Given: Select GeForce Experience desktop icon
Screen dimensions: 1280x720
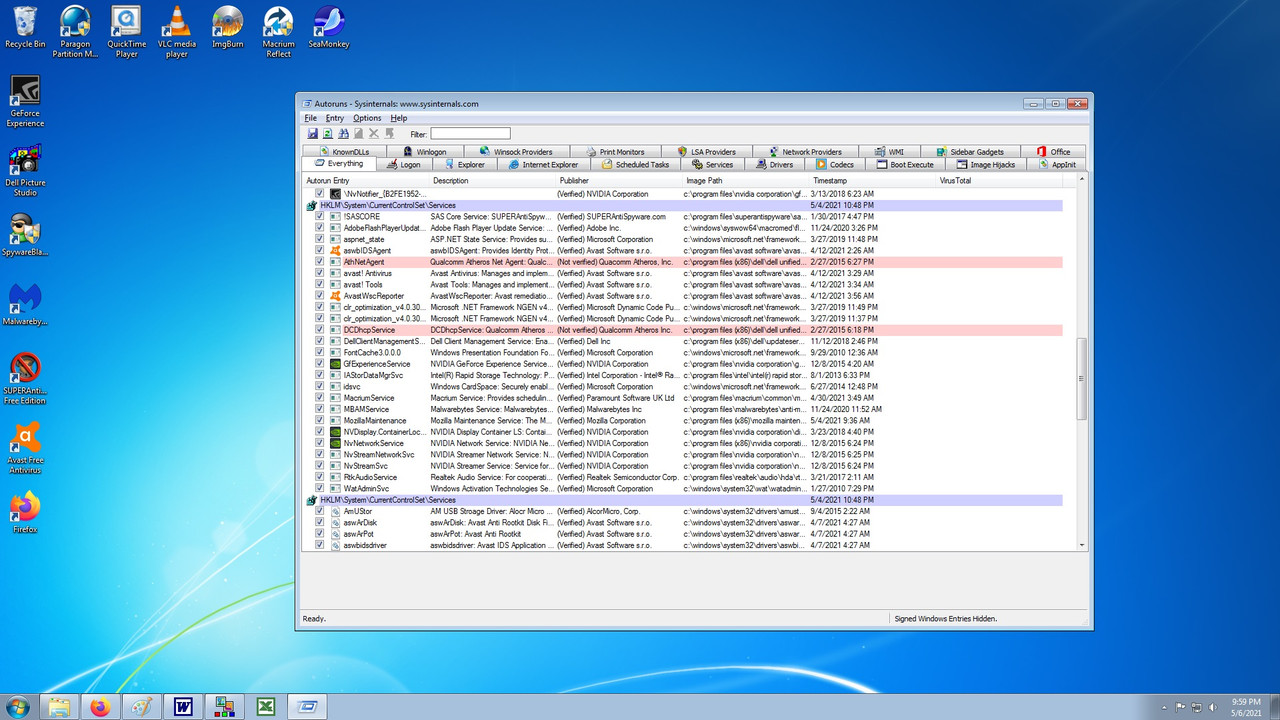Looking at the screenshot, I should click(x=25, y=101).
